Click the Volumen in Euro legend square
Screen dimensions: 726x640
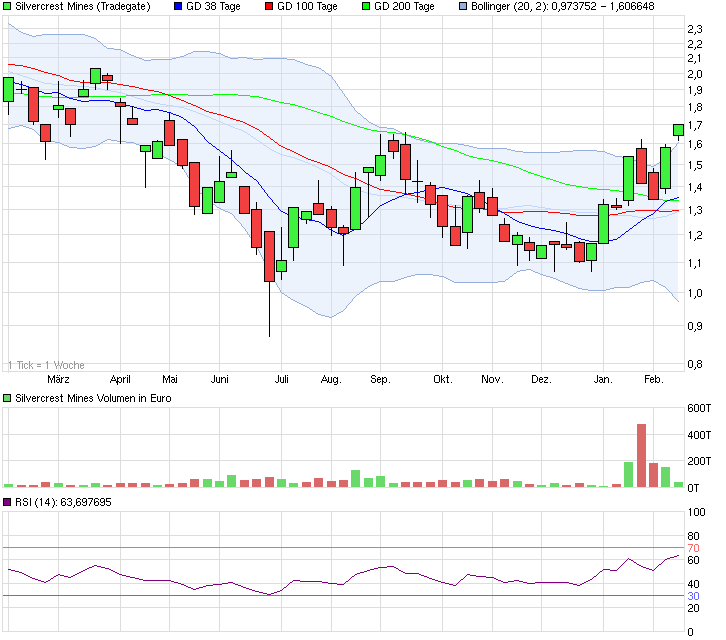[7, 398]
